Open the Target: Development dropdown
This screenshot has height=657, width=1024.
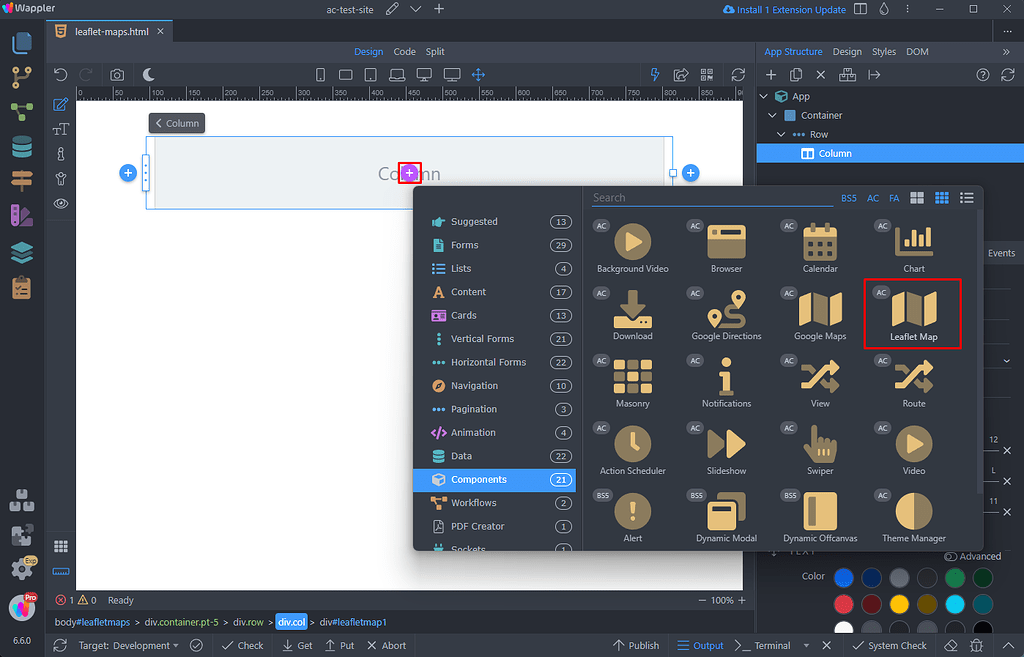125,645
